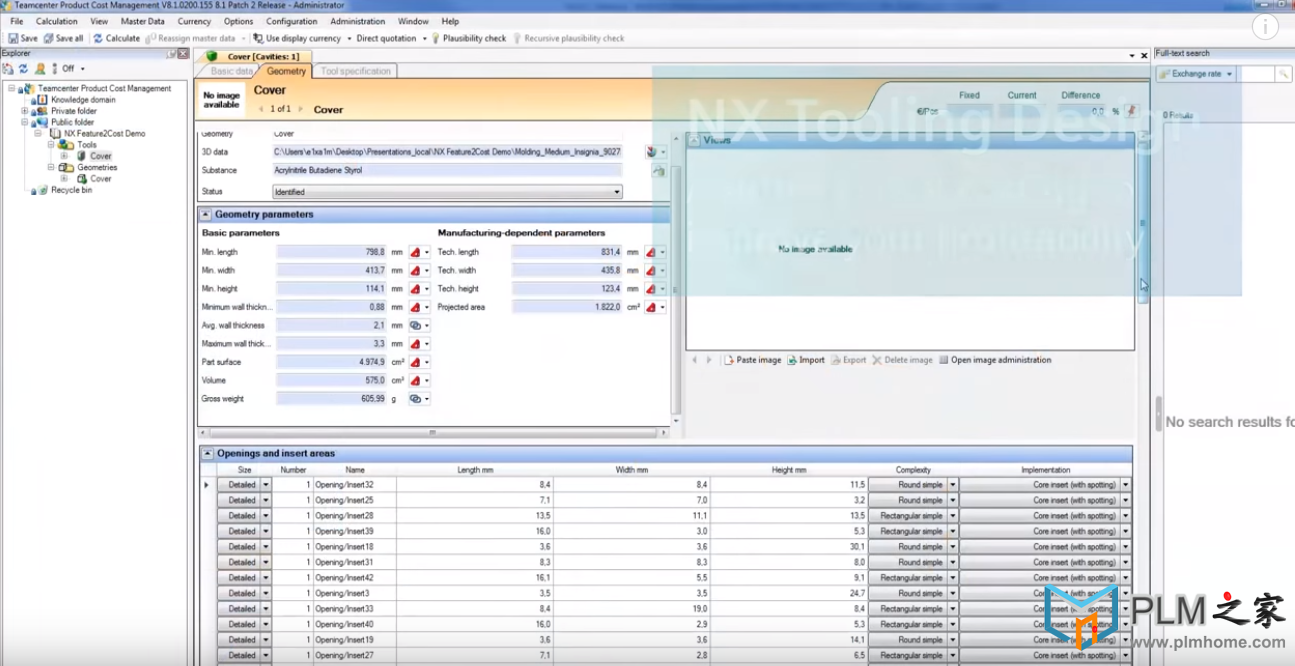Screen dimensions: 1295x666
Task: Click the Projected area source icon
Action: [650, 307]
